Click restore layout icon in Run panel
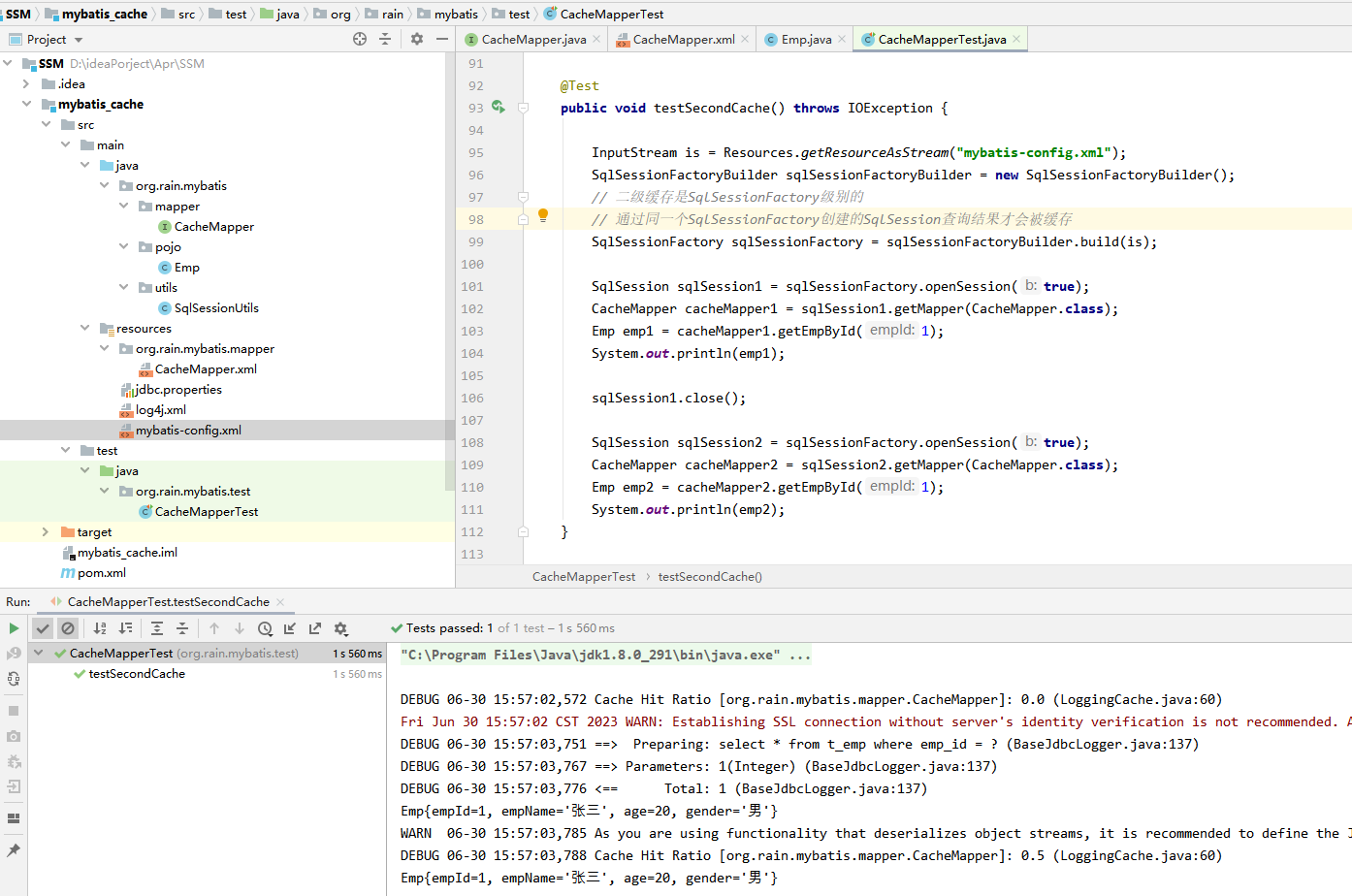The height and width of the screenshot is (896, 1352). [14, 817]
